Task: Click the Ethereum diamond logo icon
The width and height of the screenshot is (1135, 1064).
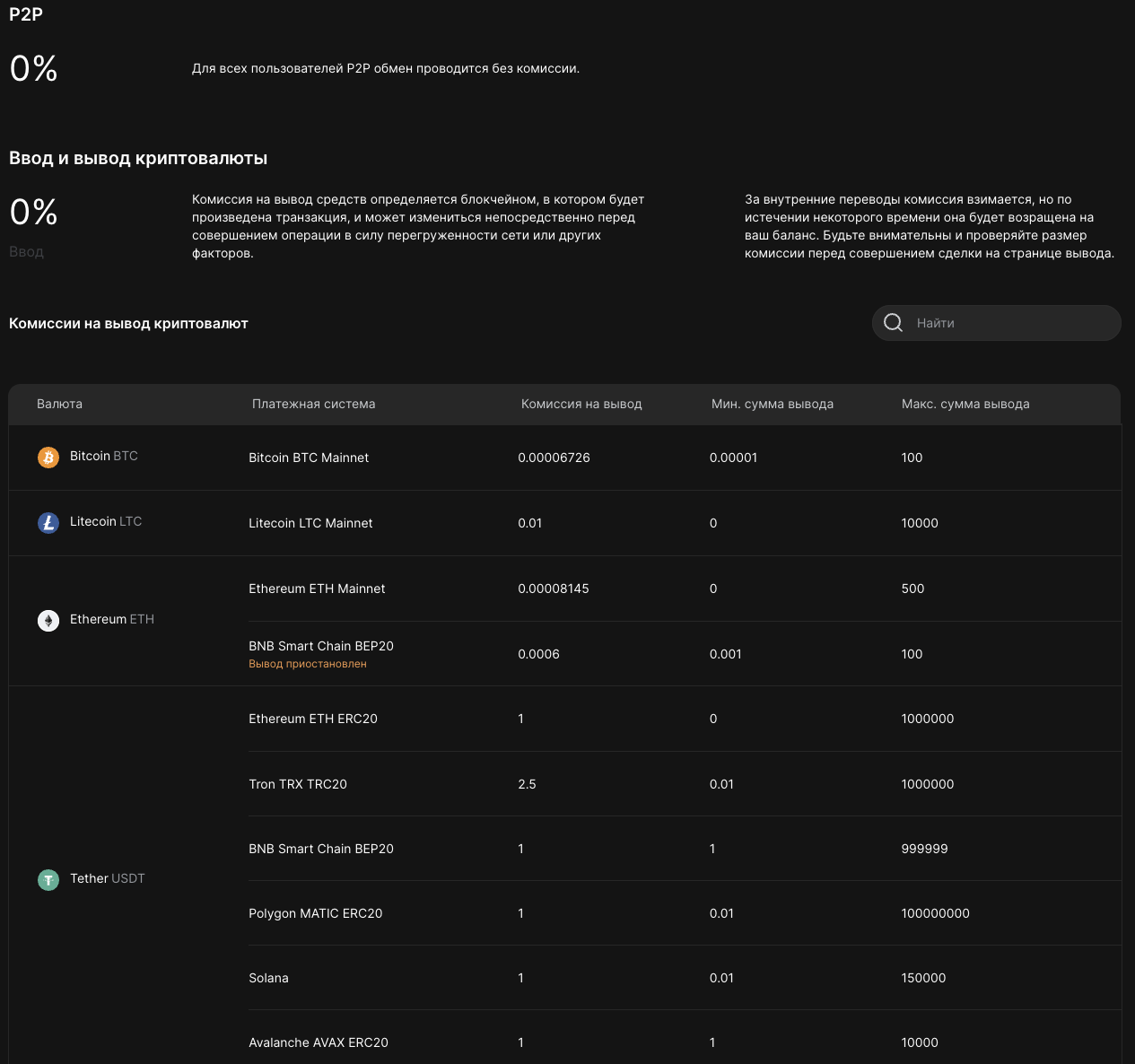Action: click(48, 620)
